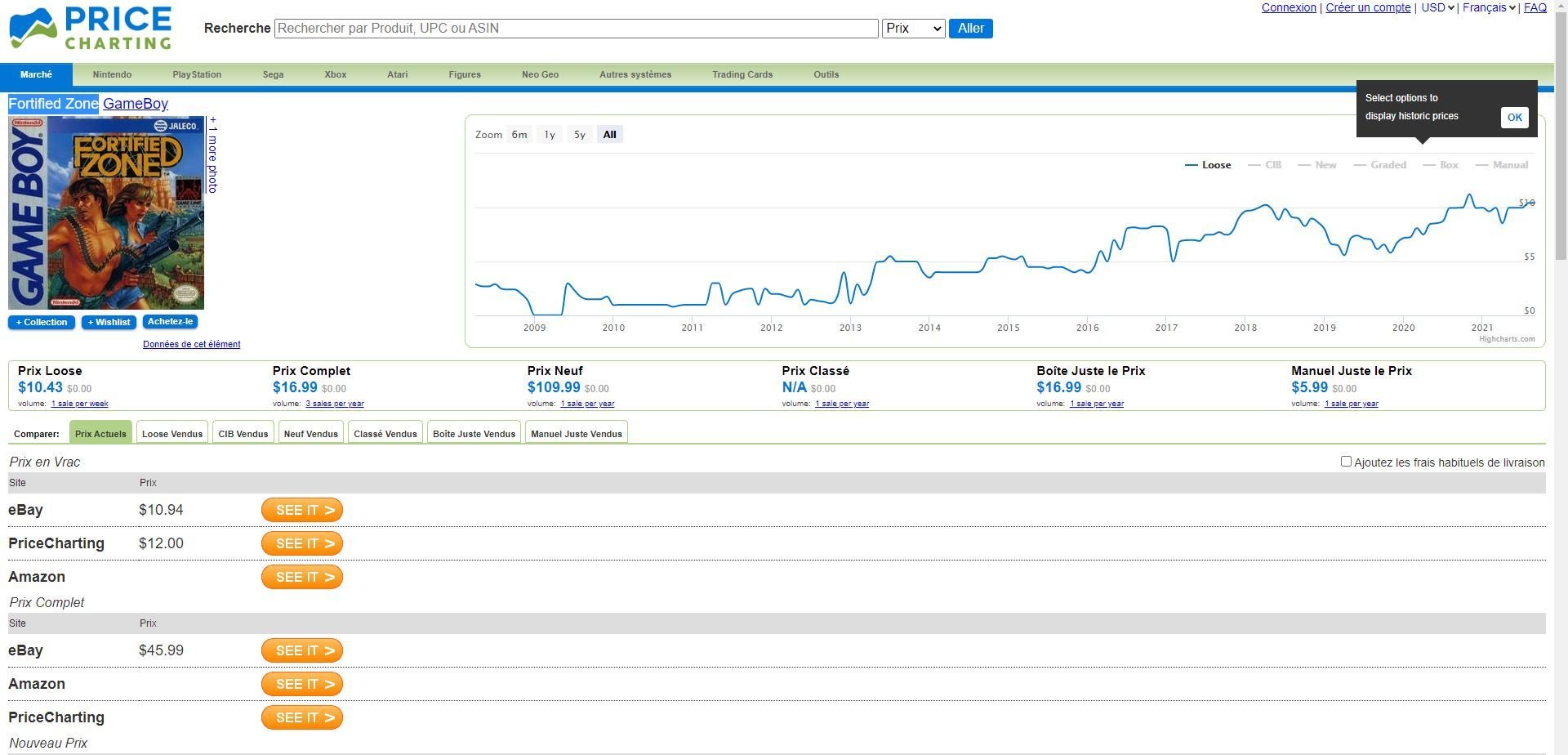This screenshot has height=755, width=1568.
Task: Toggle the CIB series in chart legend
Action: point(1272,165)
